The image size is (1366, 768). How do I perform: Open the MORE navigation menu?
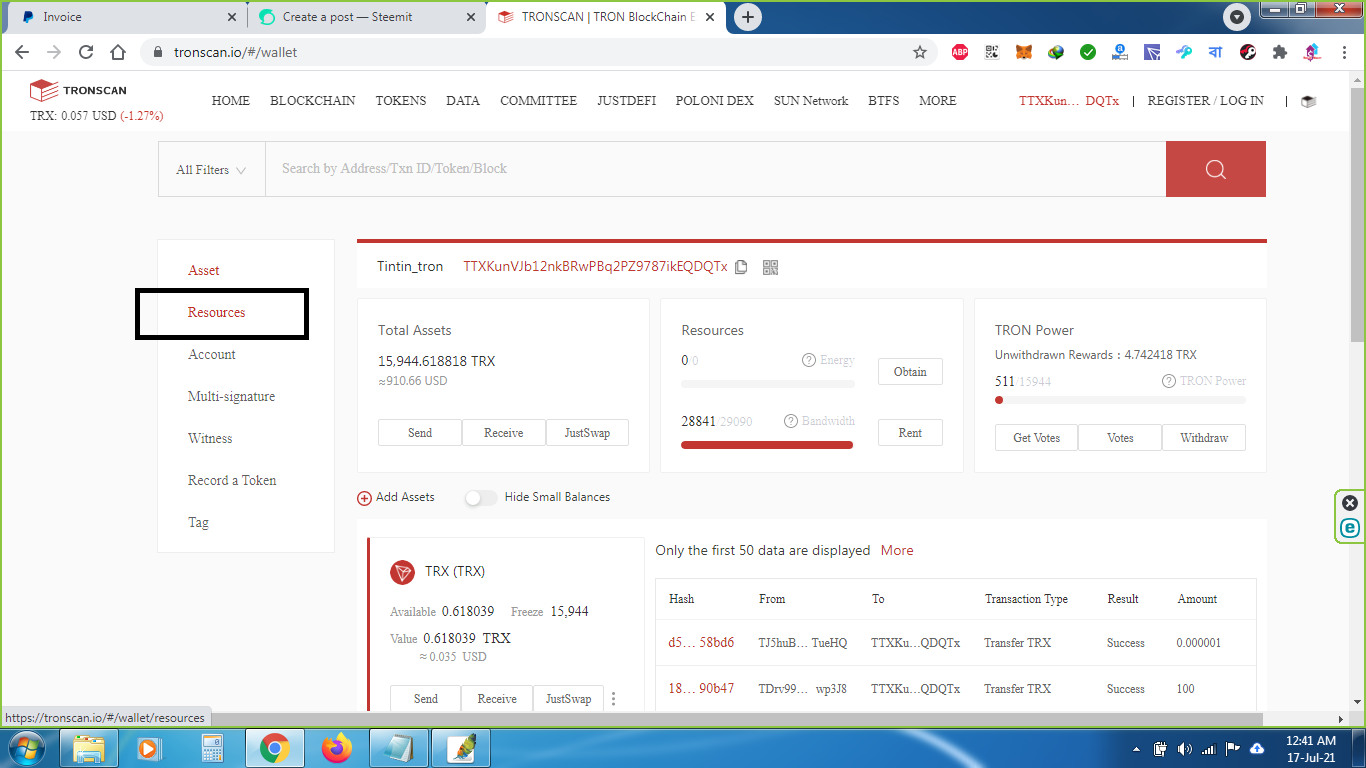pos(938,101)
